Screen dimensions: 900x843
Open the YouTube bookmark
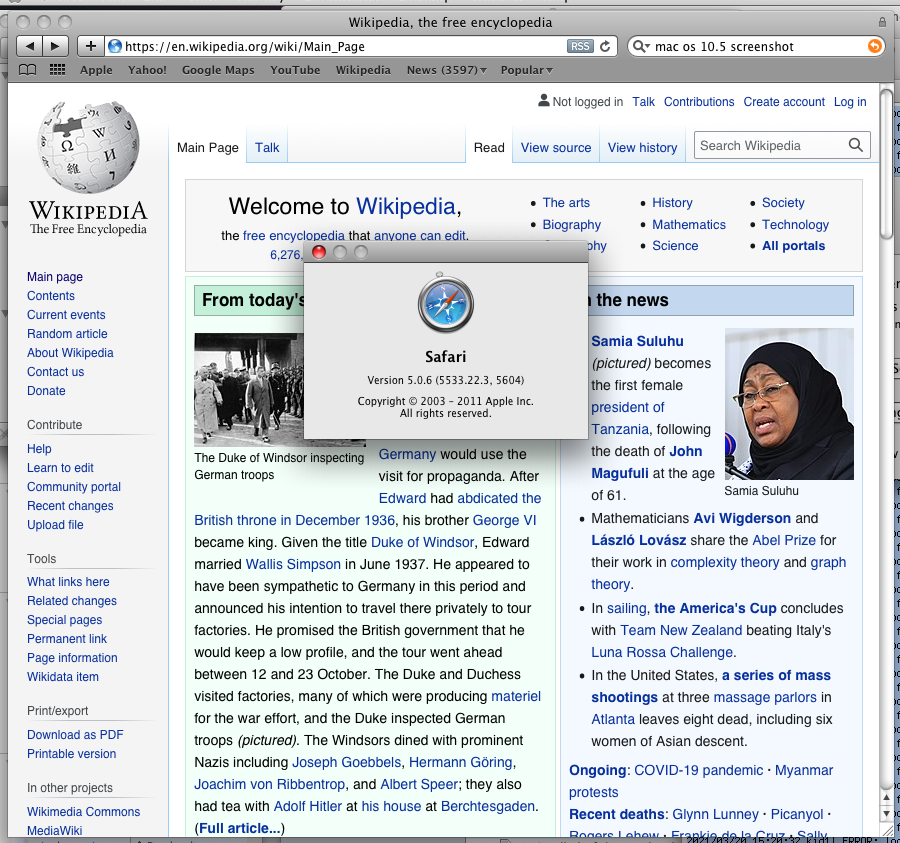(295, 70)
